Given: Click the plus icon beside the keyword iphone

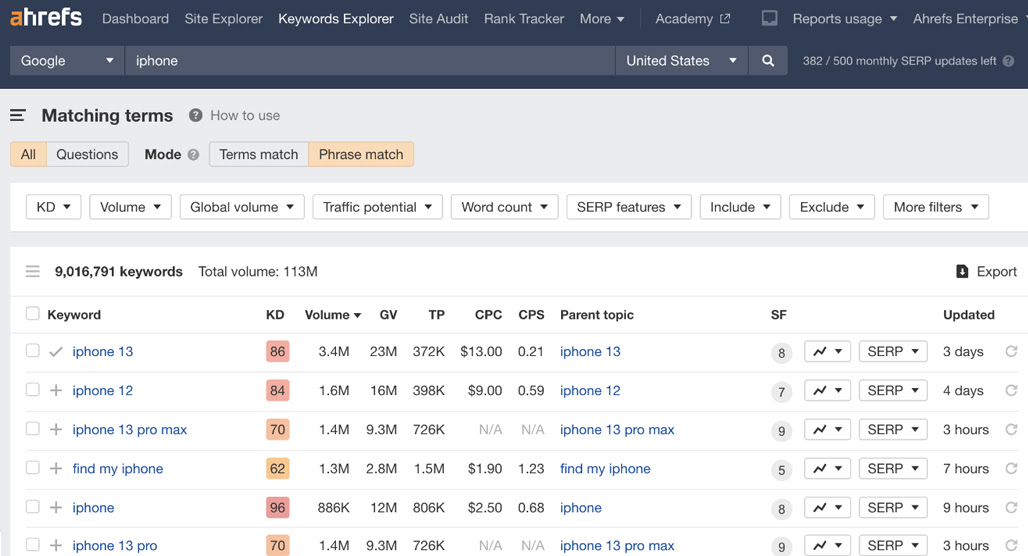Looking at the screenshot, I should click(56, 507).
